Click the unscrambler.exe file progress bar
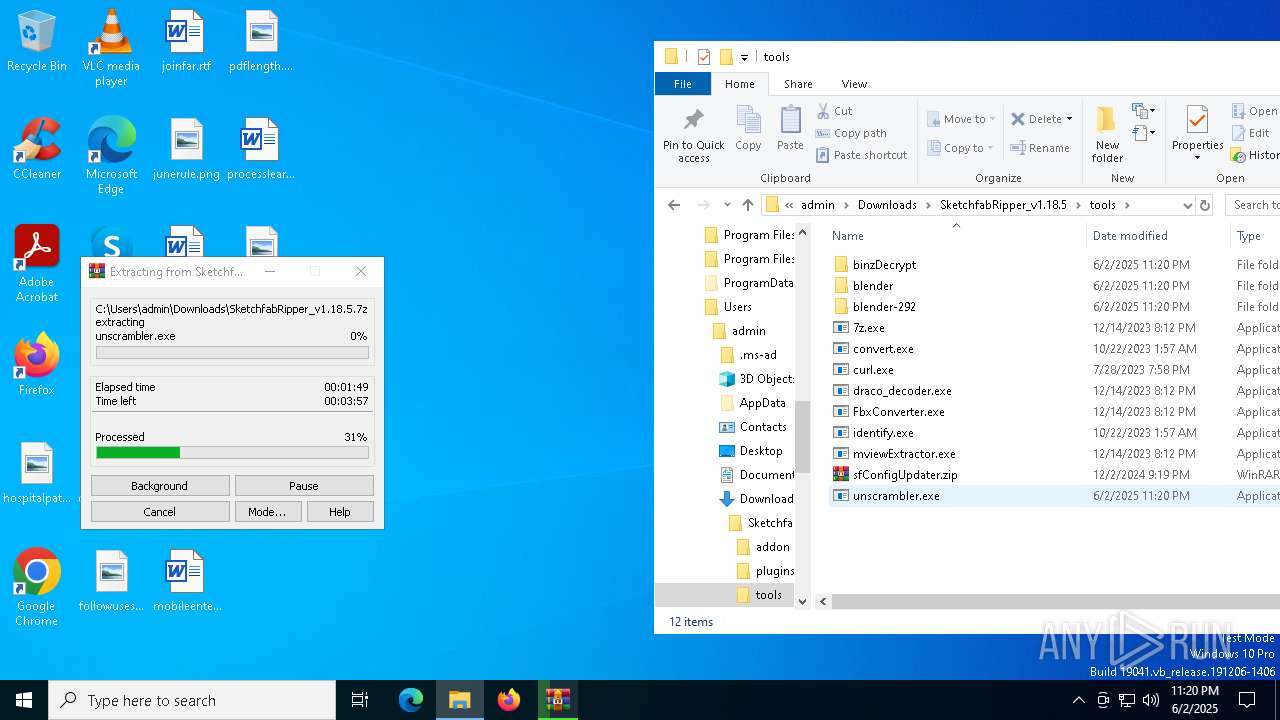The image size is (1280, 720). tap(232, 352)
